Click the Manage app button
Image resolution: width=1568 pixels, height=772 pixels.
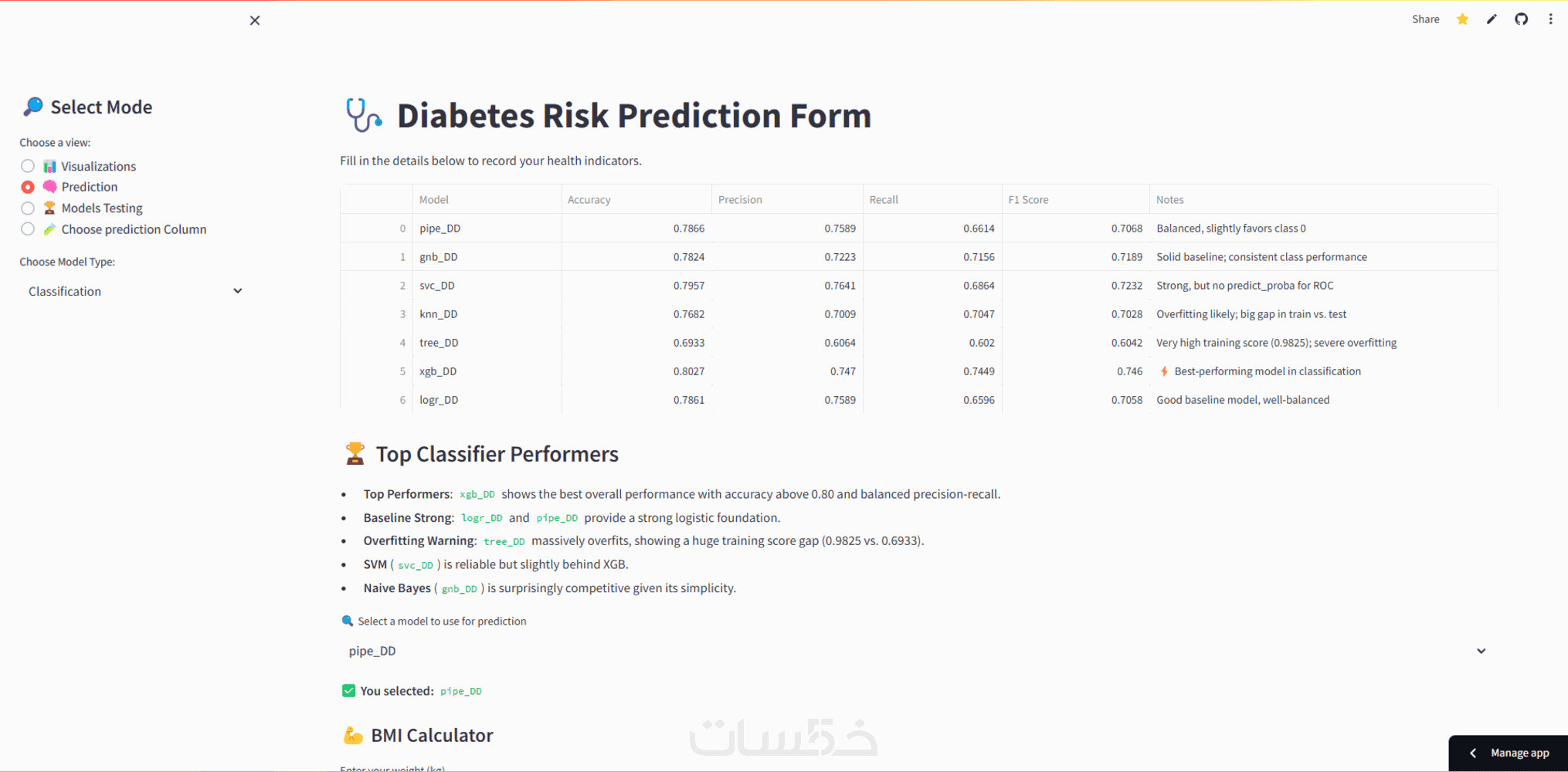(1519, 753)
